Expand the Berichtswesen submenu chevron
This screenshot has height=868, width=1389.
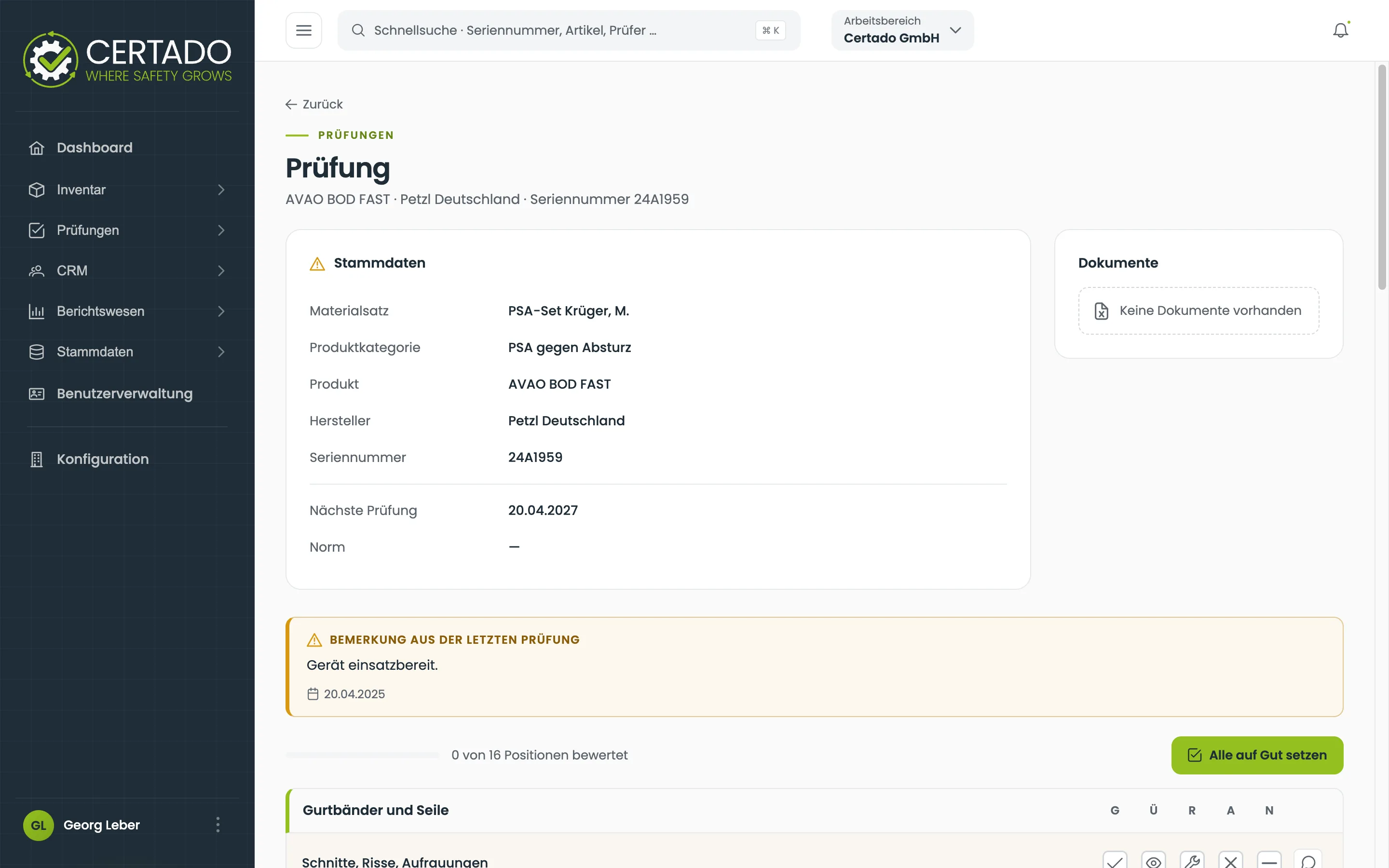pos(221,311)
